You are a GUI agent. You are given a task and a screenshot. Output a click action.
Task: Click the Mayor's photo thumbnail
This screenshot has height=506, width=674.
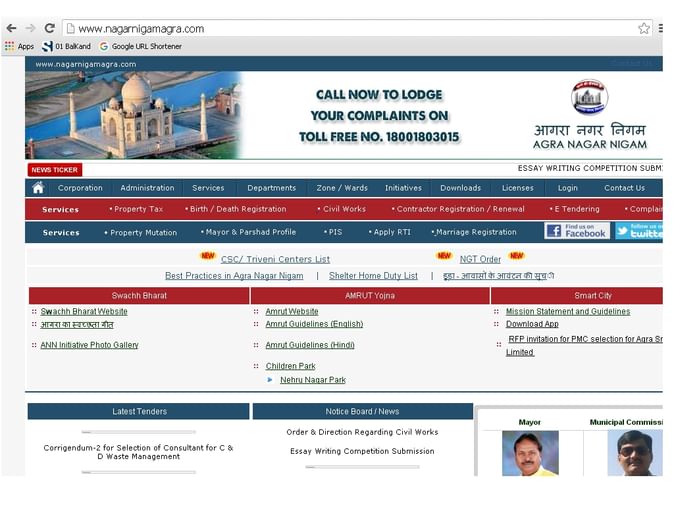point(530,454)
